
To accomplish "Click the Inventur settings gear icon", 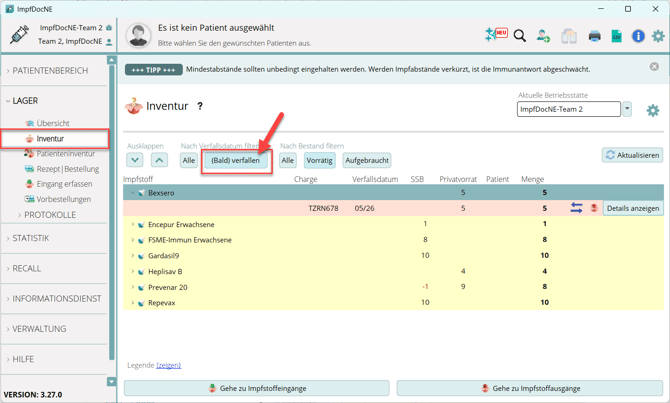I will [652, 111].
